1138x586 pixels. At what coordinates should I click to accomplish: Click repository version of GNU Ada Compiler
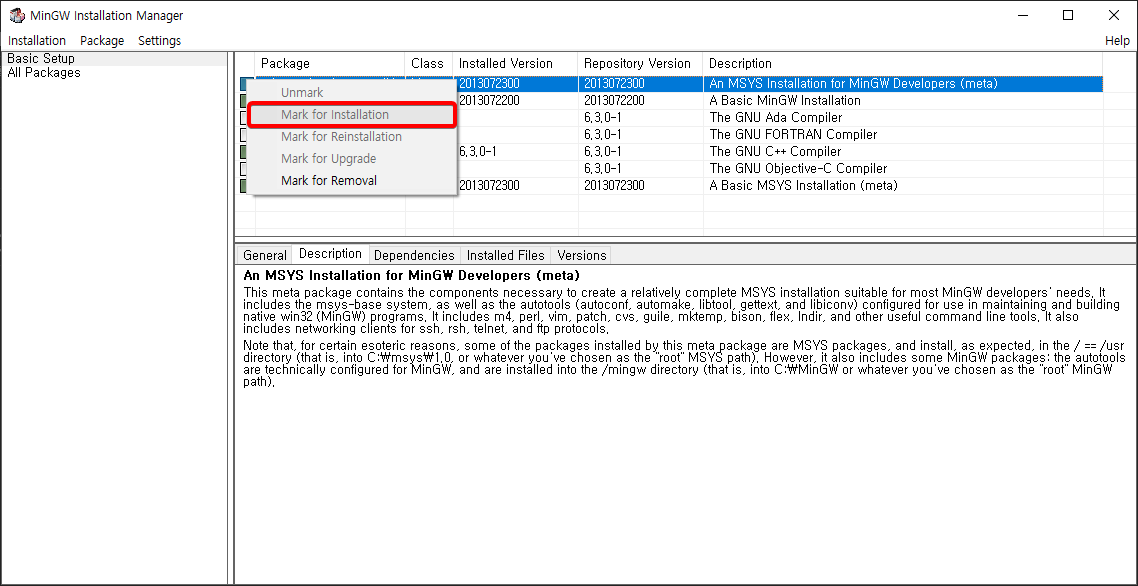(602, 118)
